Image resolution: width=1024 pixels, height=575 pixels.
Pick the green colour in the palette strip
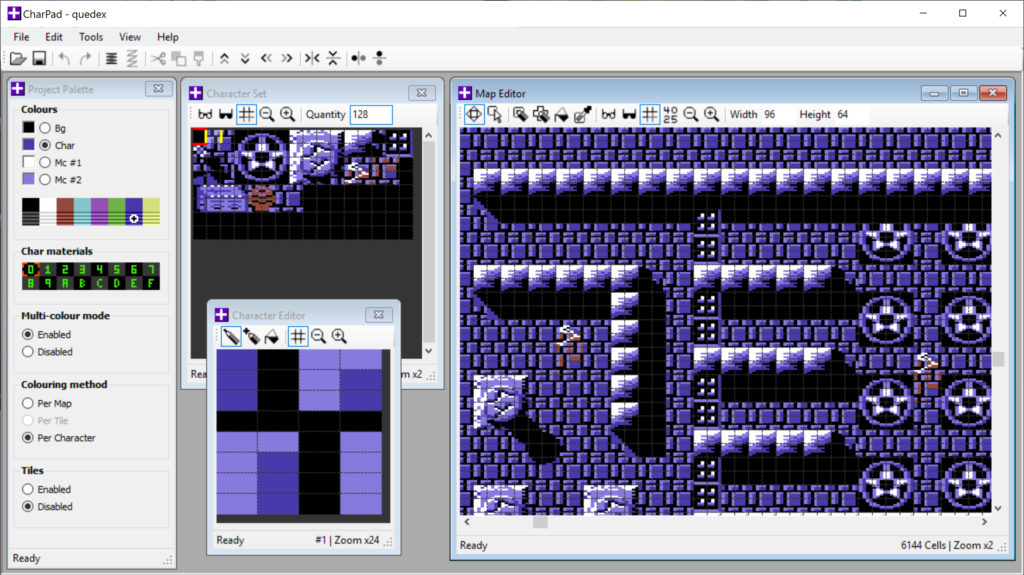116,212
